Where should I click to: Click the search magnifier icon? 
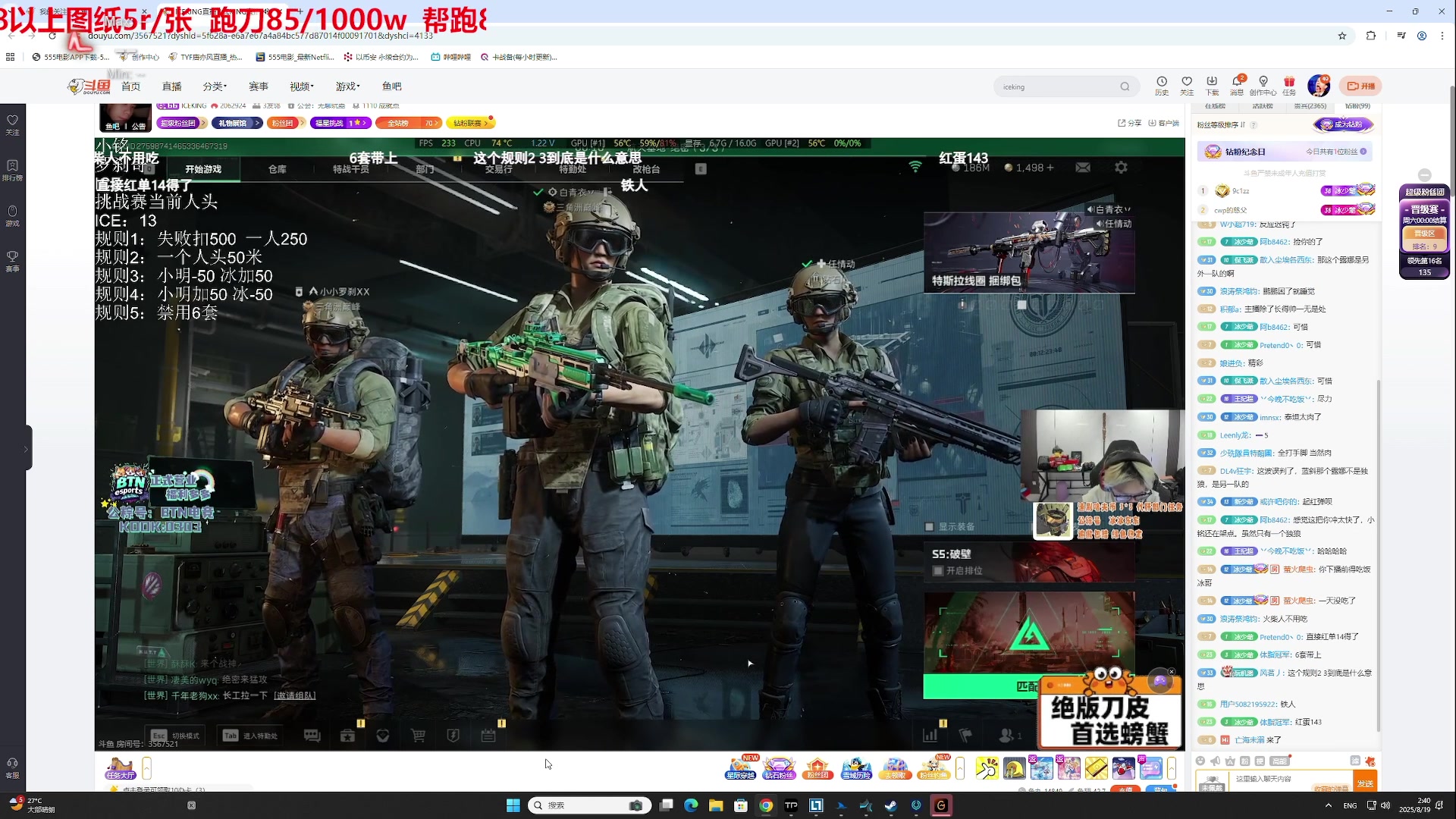[1125, 86]
